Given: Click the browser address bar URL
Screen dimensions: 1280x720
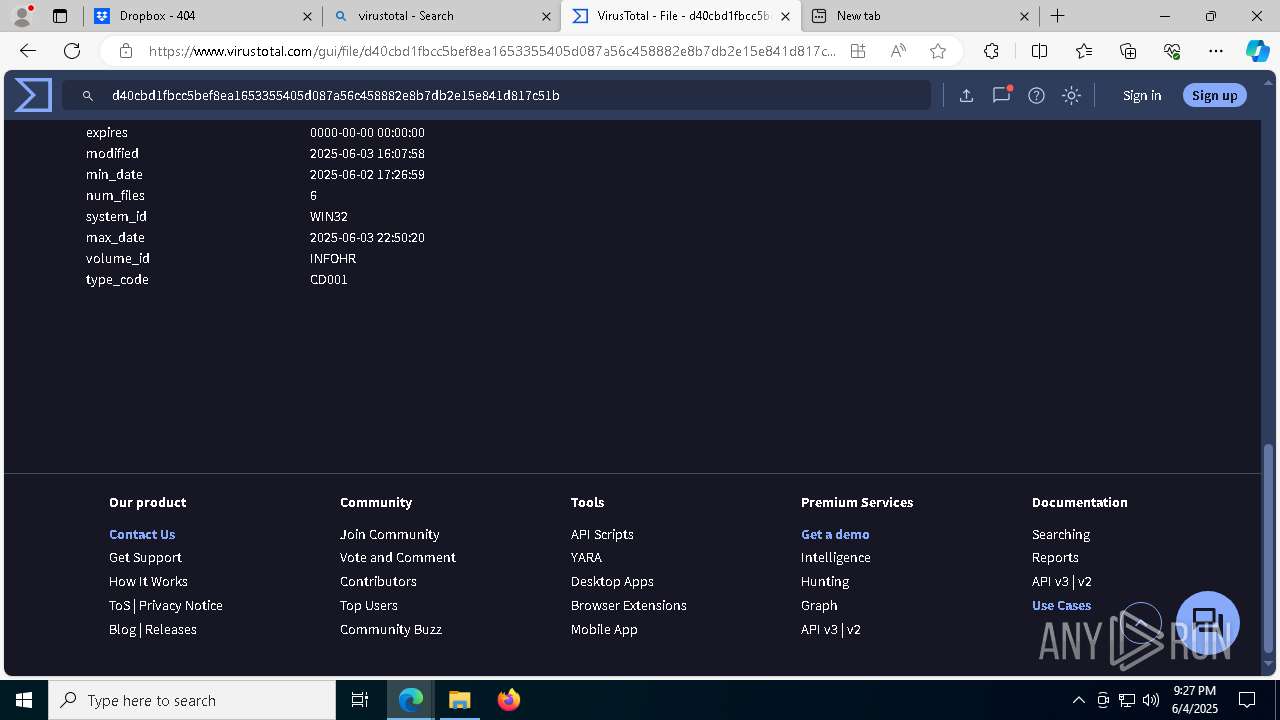Looking at the screenshot, I should pos(492,51).
